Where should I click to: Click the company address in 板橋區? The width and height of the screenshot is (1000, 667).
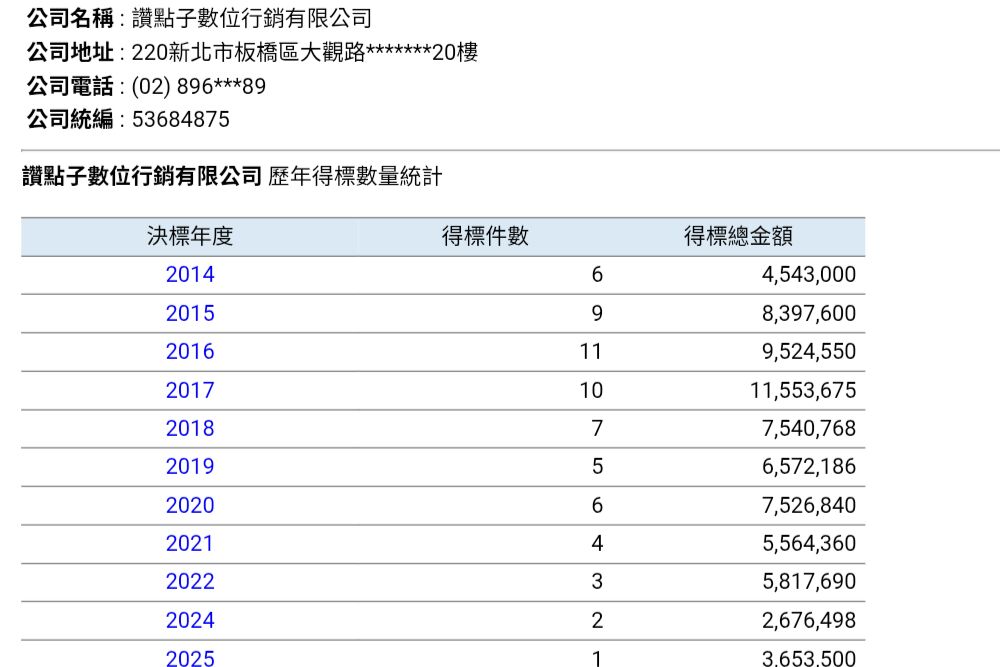coord(305,52)
